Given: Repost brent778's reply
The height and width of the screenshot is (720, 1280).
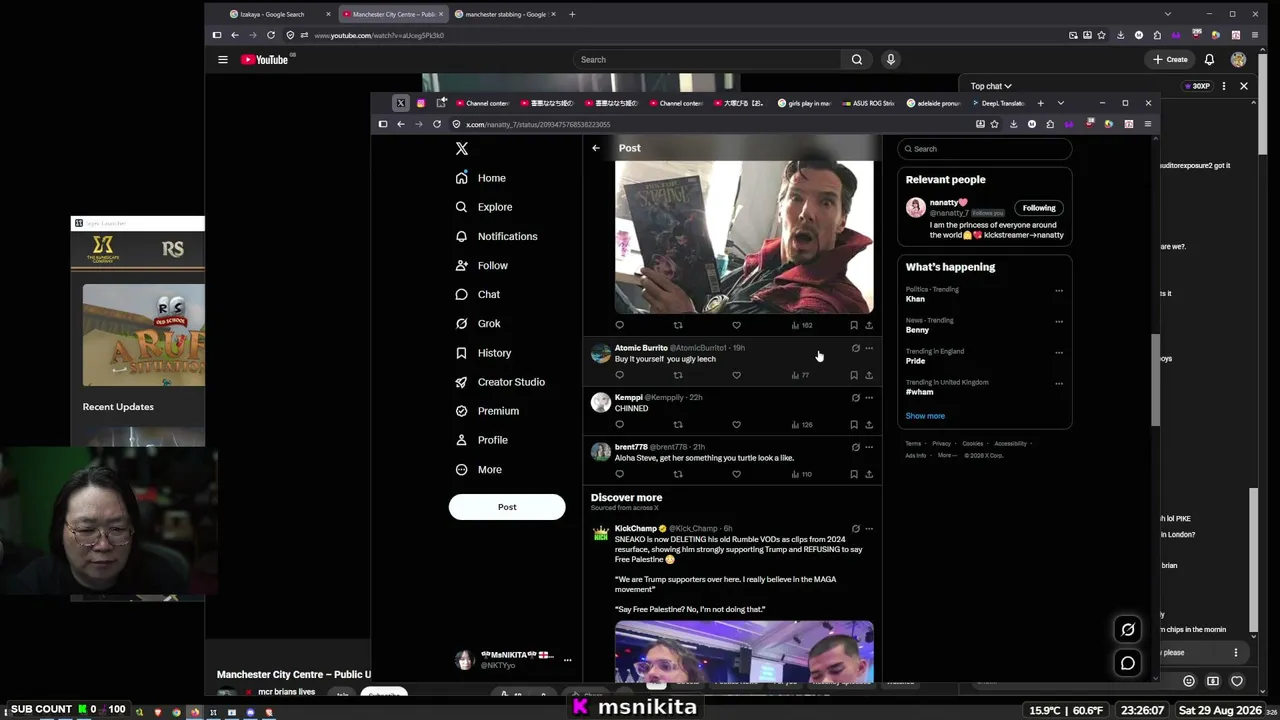Looking at the screenshot, I should (x=678, y=474).
